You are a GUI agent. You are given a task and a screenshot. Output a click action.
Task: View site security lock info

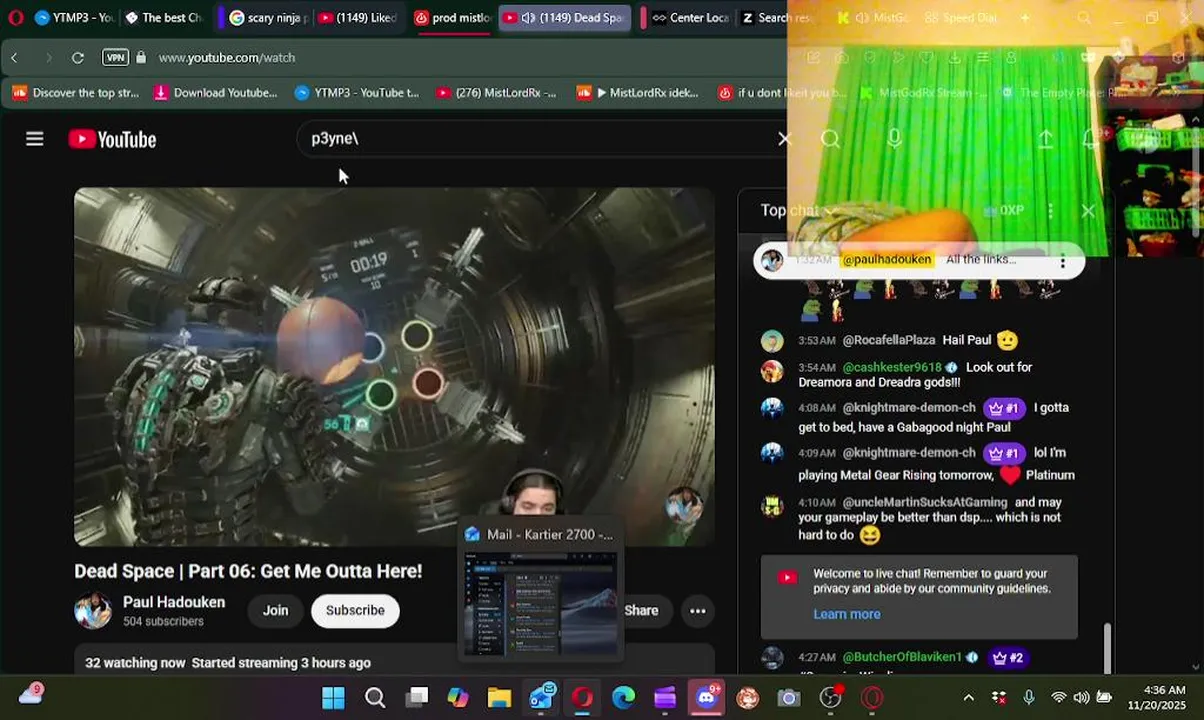click(141, 58)
